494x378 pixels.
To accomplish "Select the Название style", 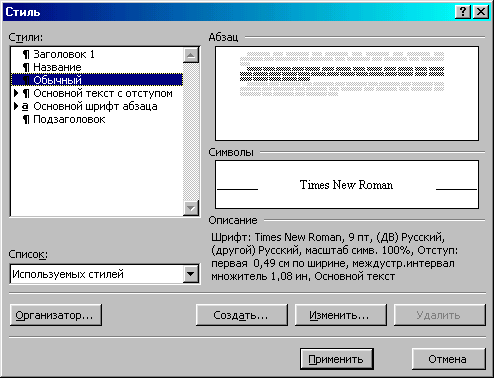I will (97, 67).
